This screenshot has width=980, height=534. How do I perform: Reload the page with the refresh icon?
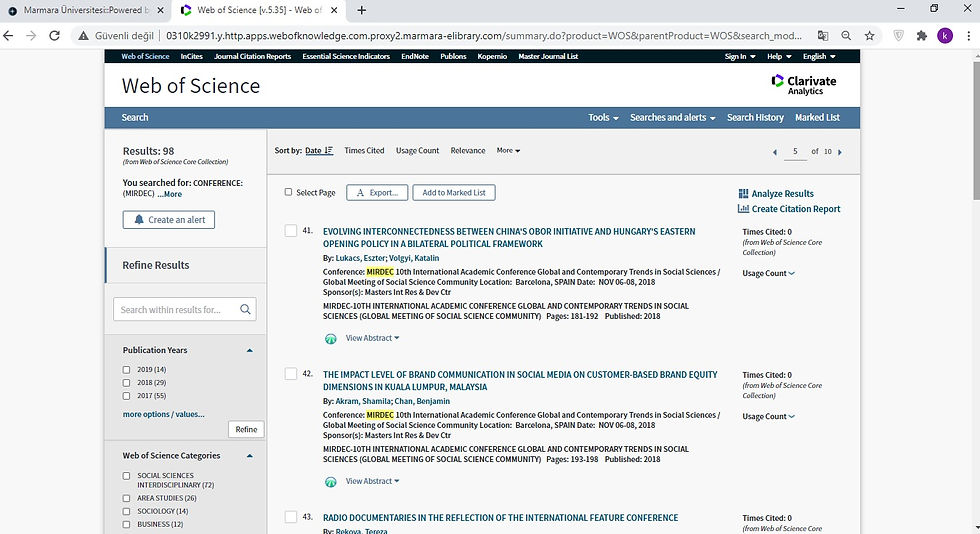[x=54, y=36]
